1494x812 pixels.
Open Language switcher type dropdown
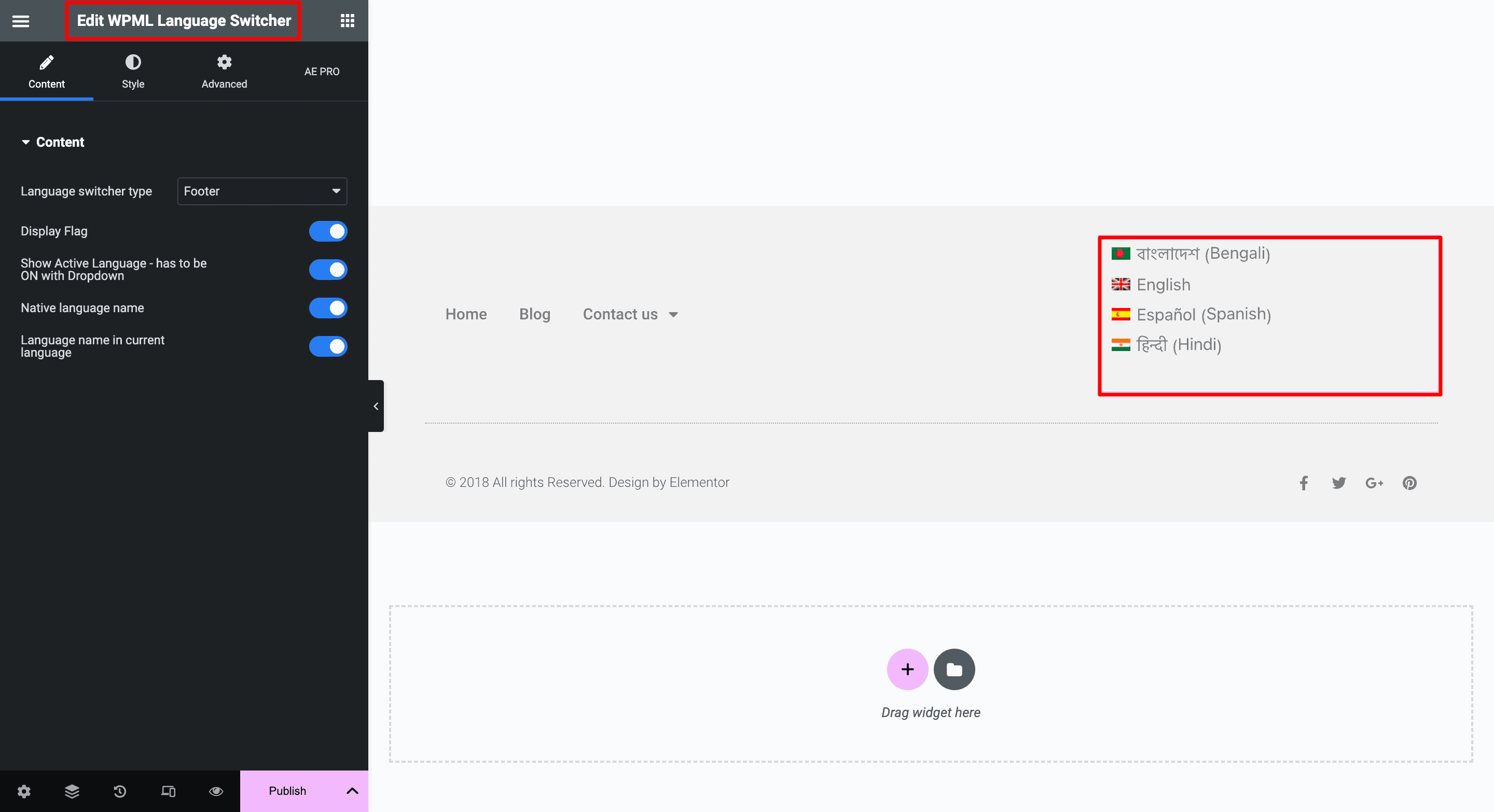tap(262, 191)
